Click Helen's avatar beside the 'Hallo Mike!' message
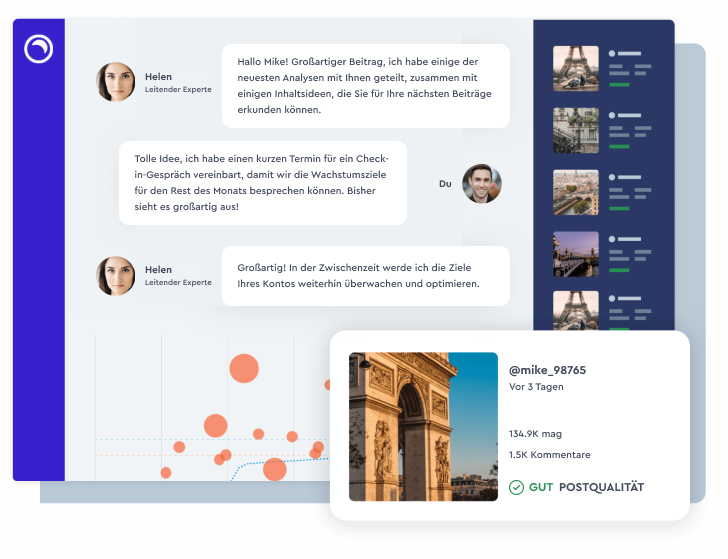 point(115,82)
